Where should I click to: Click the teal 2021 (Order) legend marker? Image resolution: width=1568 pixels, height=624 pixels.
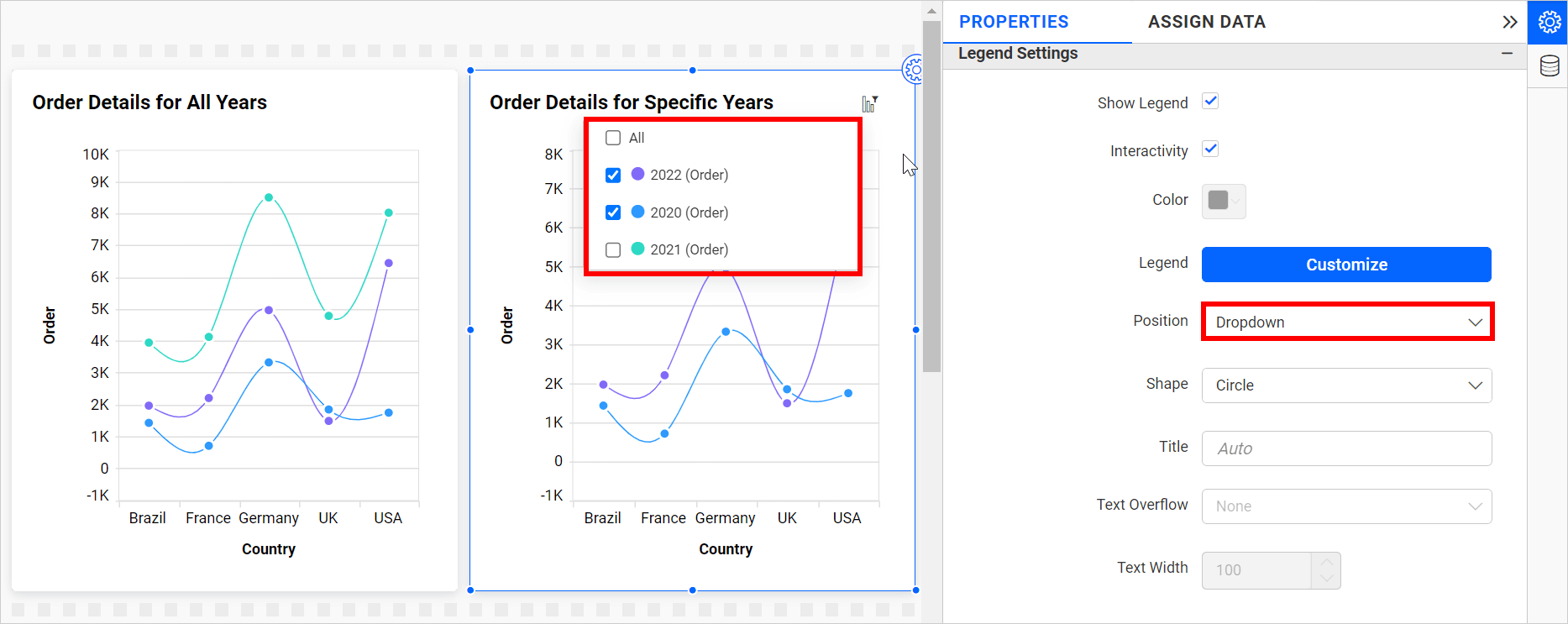(x=637, y=249)
